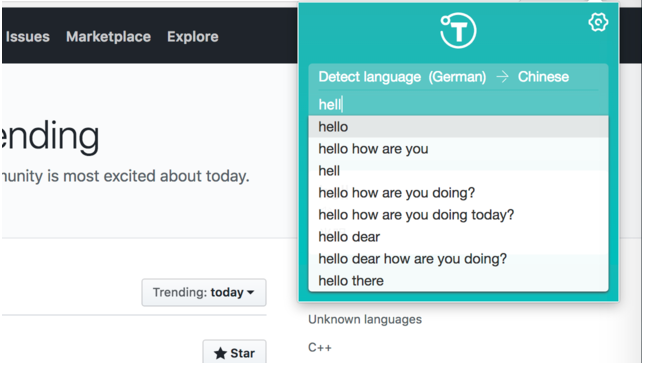Open the translator settings gear icon

[598, 22]
